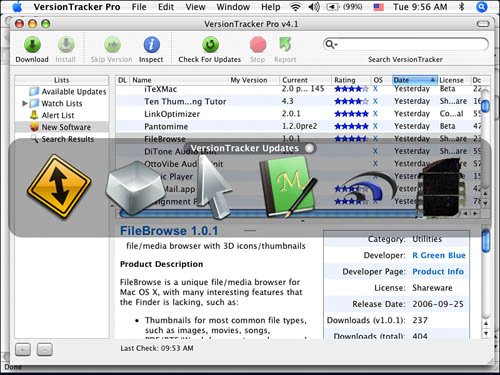The height and width of the screenshot is (375, 500).
Task: Click the Last Check status text
Action: 157,348
